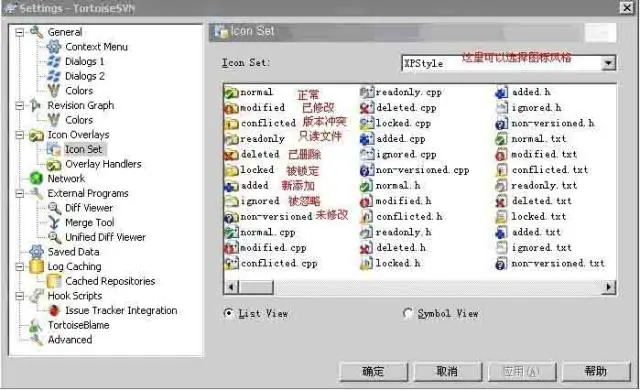
Task: Select the modified.txt list entry
Action: (536, 155)
